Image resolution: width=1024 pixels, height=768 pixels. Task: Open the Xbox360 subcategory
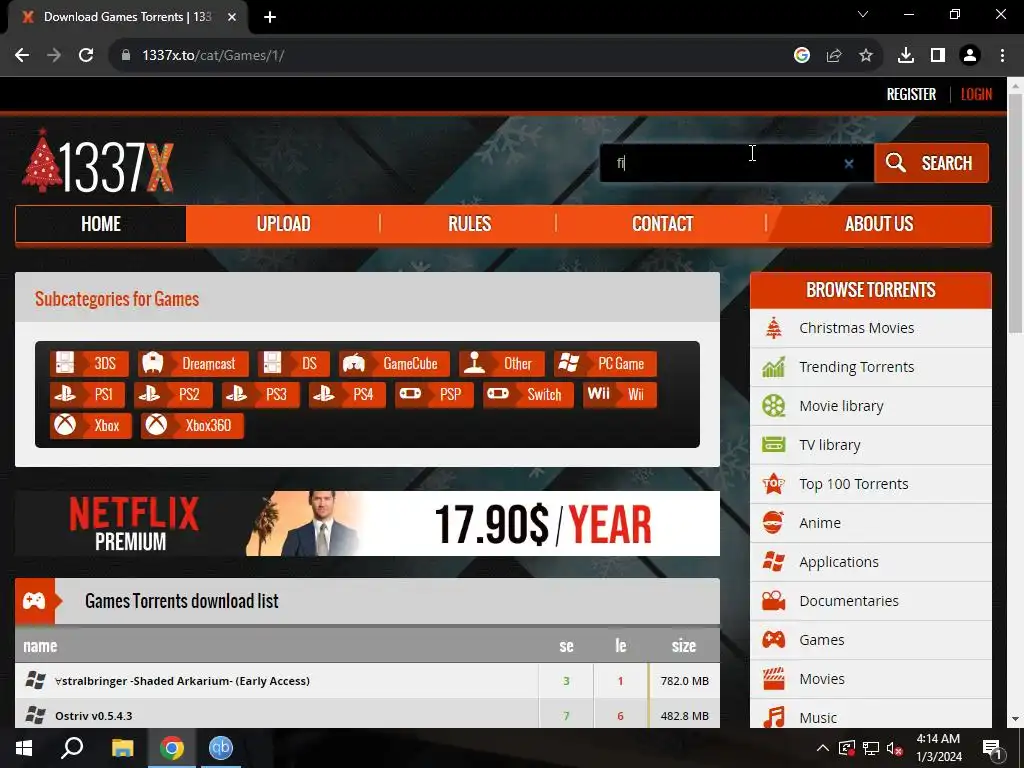coord(192,426)
